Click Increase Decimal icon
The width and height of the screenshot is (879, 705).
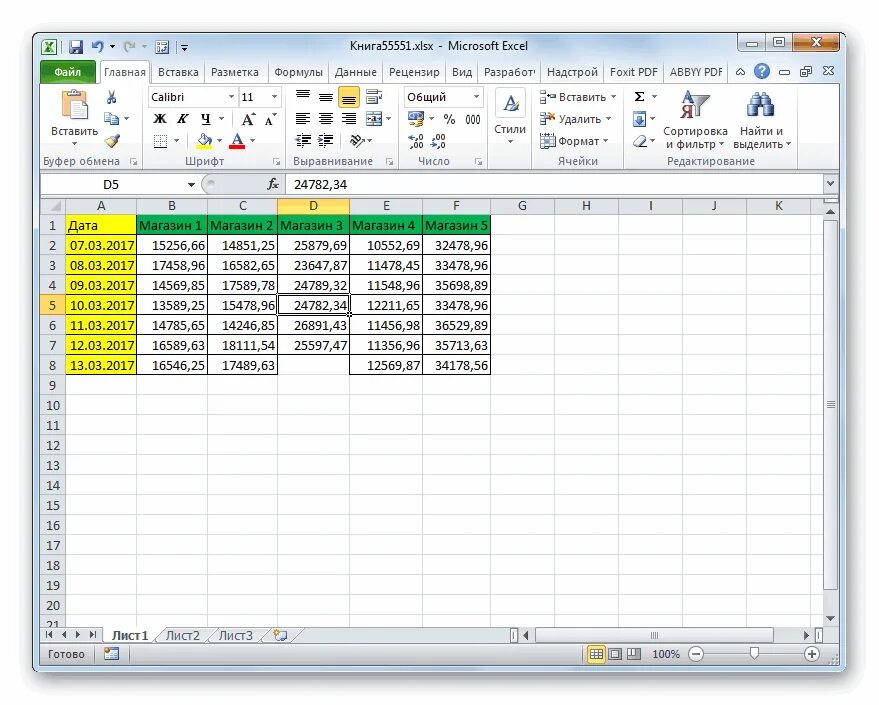click(416, 141)
